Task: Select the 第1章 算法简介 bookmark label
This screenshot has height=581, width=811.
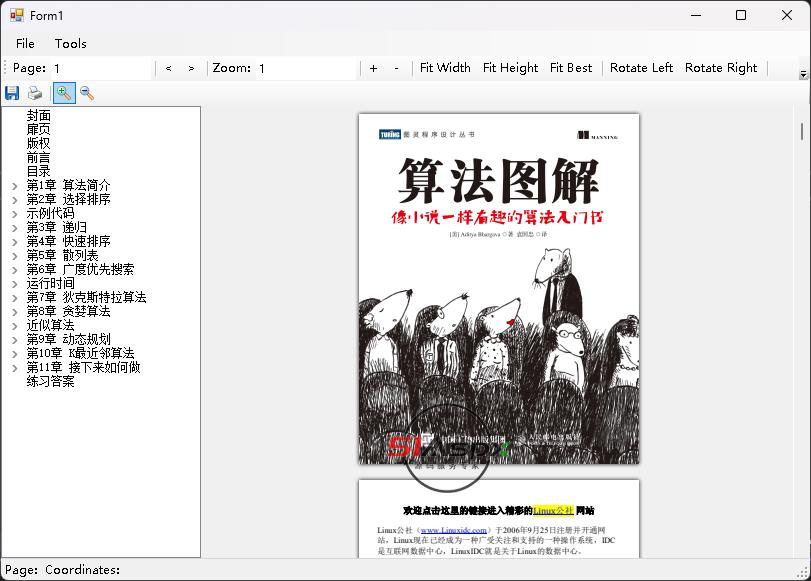Action: coord(69,185)
